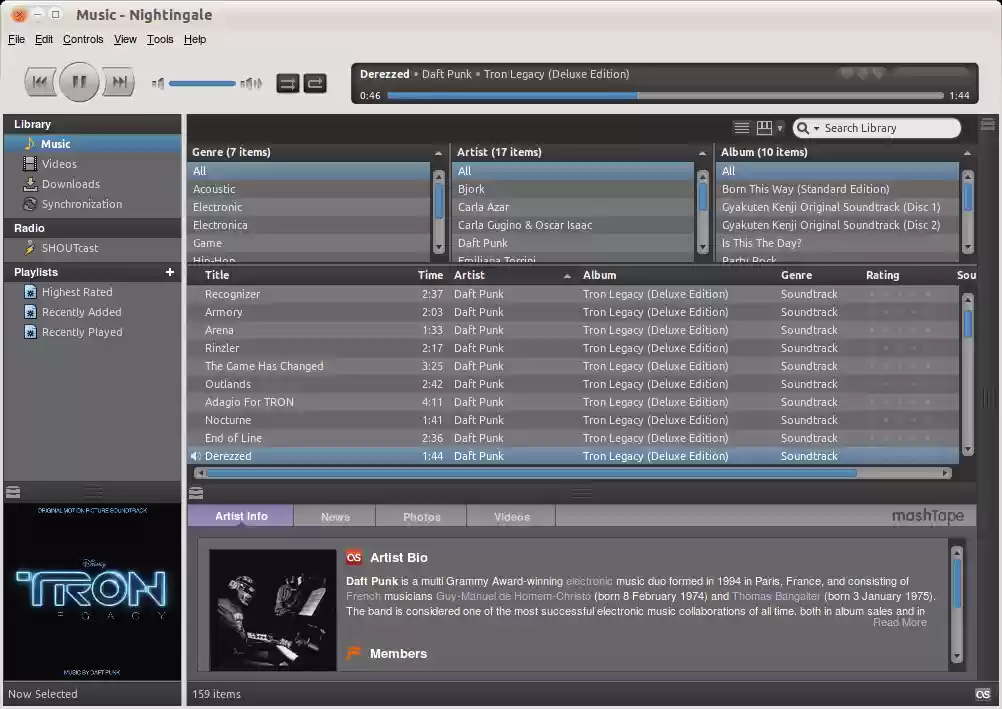The width and height of the screenshot is (1002, 709).
Task: Enable repeat playback mode
Action: (315, 84)
